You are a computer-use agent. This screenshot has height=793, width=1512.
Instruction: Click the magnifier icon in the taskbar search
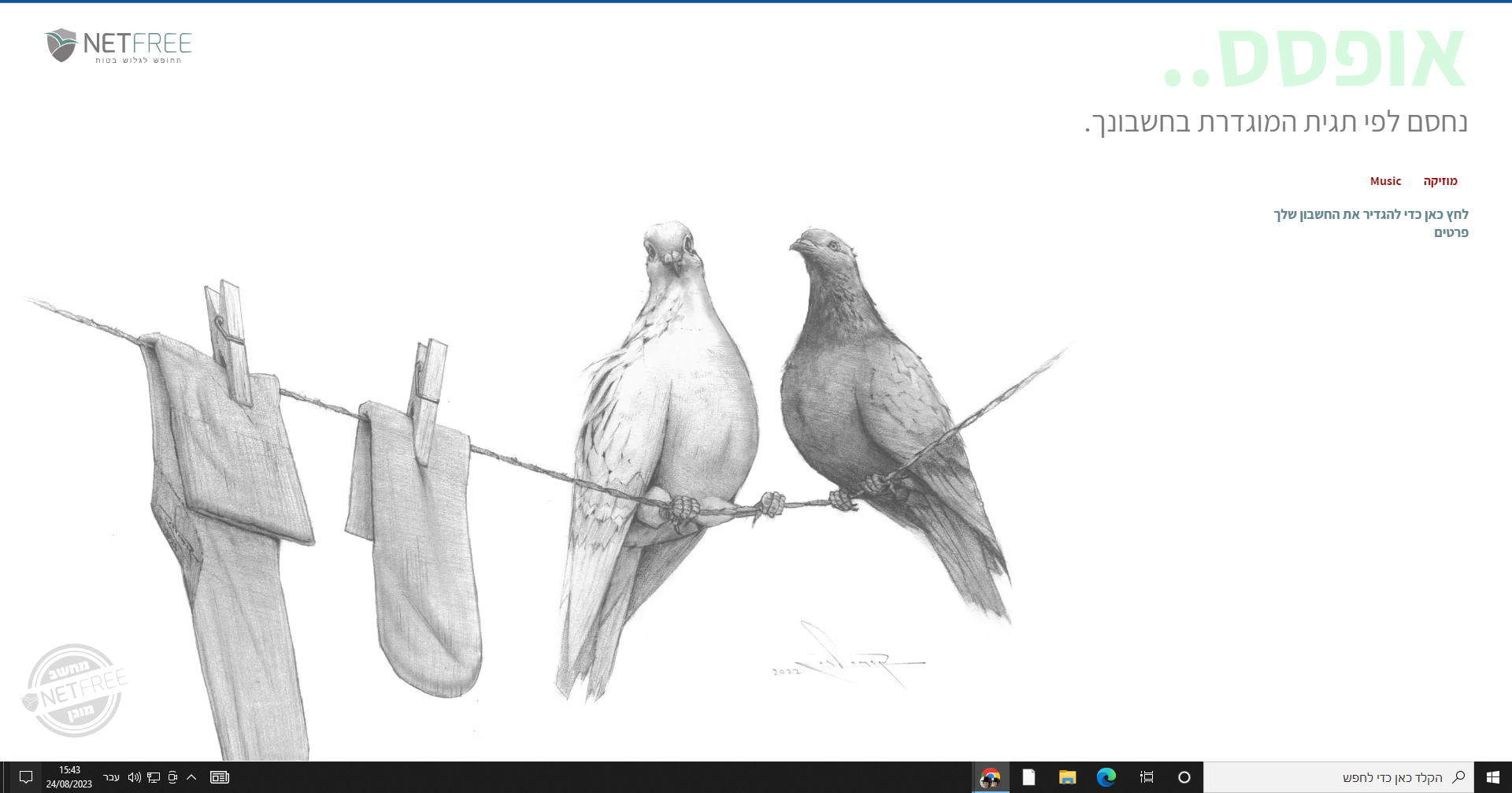tap(1458, 777)
